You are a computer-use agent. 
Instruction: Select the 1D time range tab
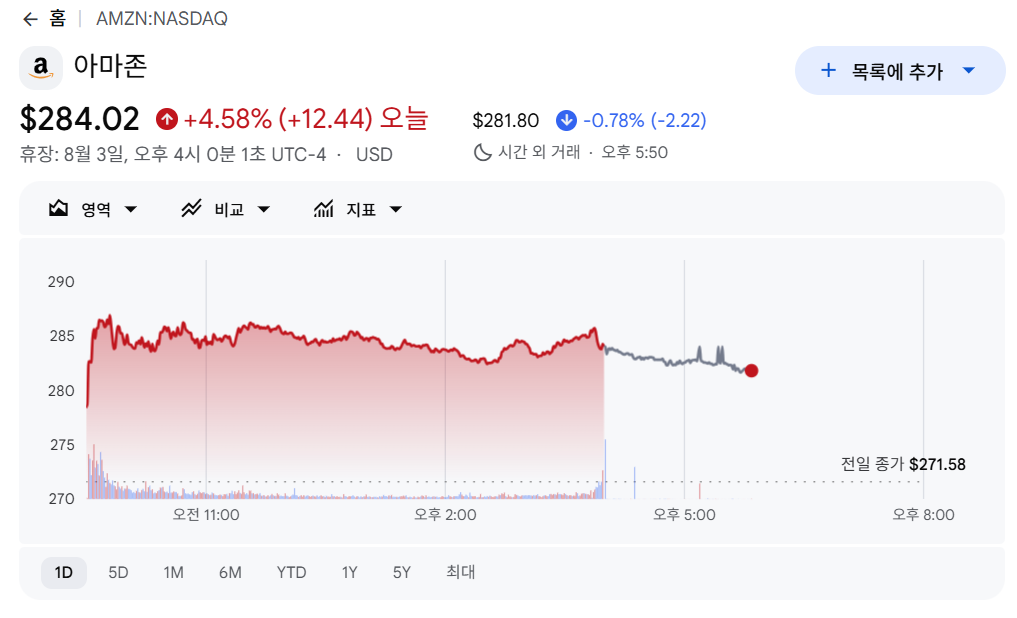click(64, 573)
